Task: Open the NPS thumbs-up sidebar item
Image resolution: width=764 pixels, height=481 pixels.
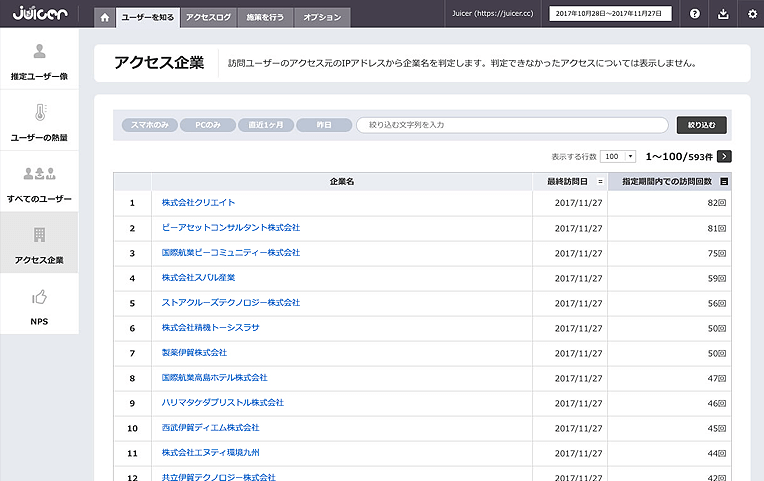Action: coord(39,305)
